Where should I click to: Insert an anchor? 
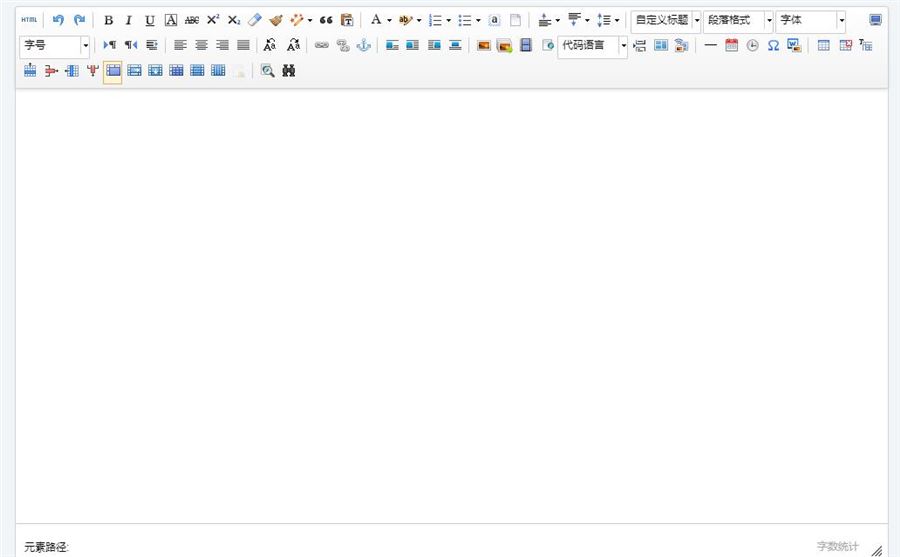click(x=364, y=45)
